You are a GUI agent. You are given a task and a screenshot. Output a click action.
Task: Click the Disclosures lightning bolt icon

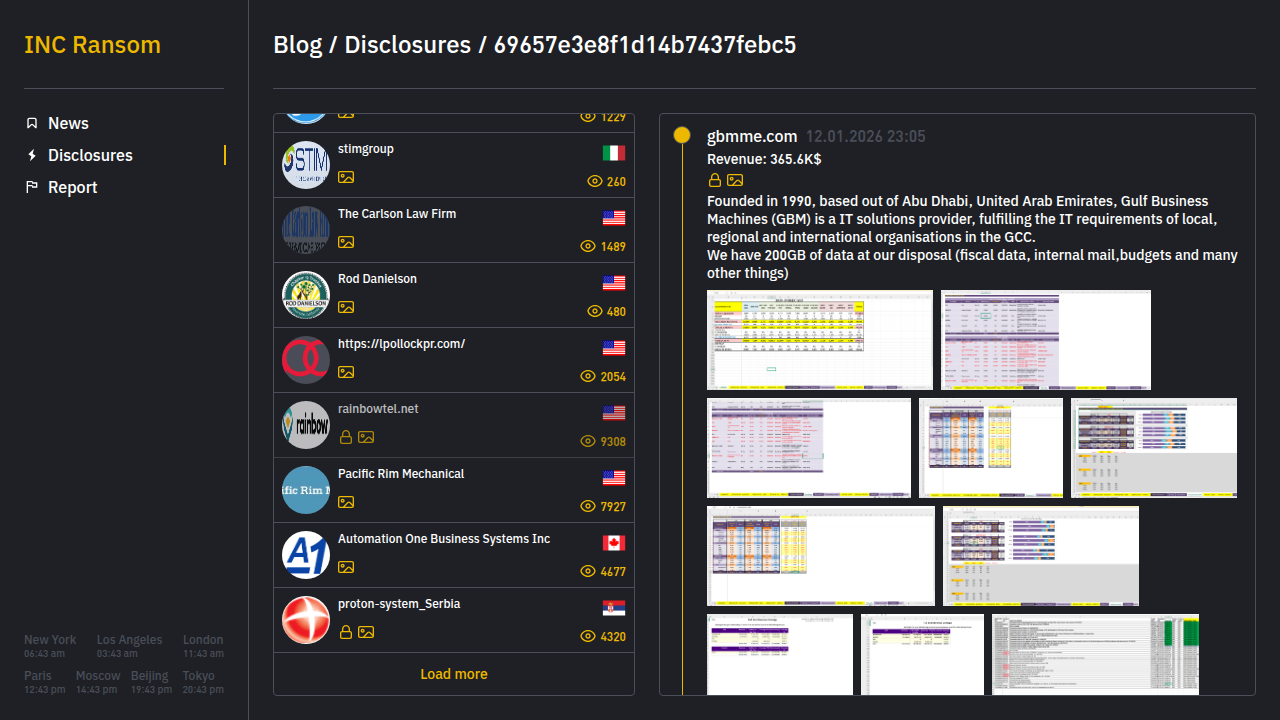[32, 155]
